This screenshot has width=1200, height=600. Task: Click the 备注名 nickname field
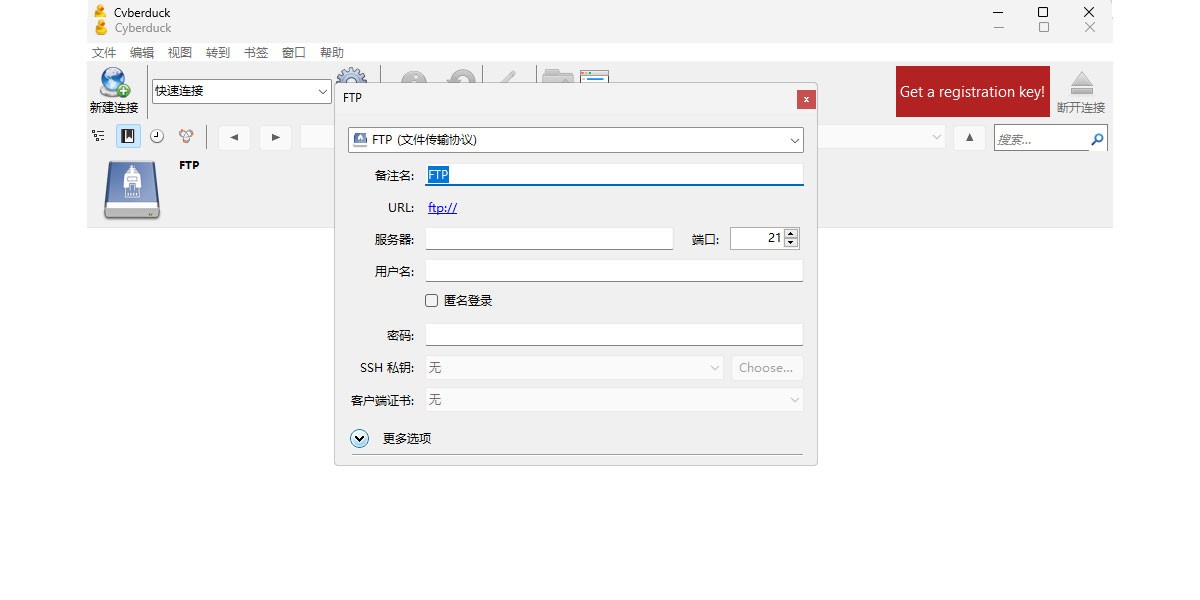click(x=614, y=174)
